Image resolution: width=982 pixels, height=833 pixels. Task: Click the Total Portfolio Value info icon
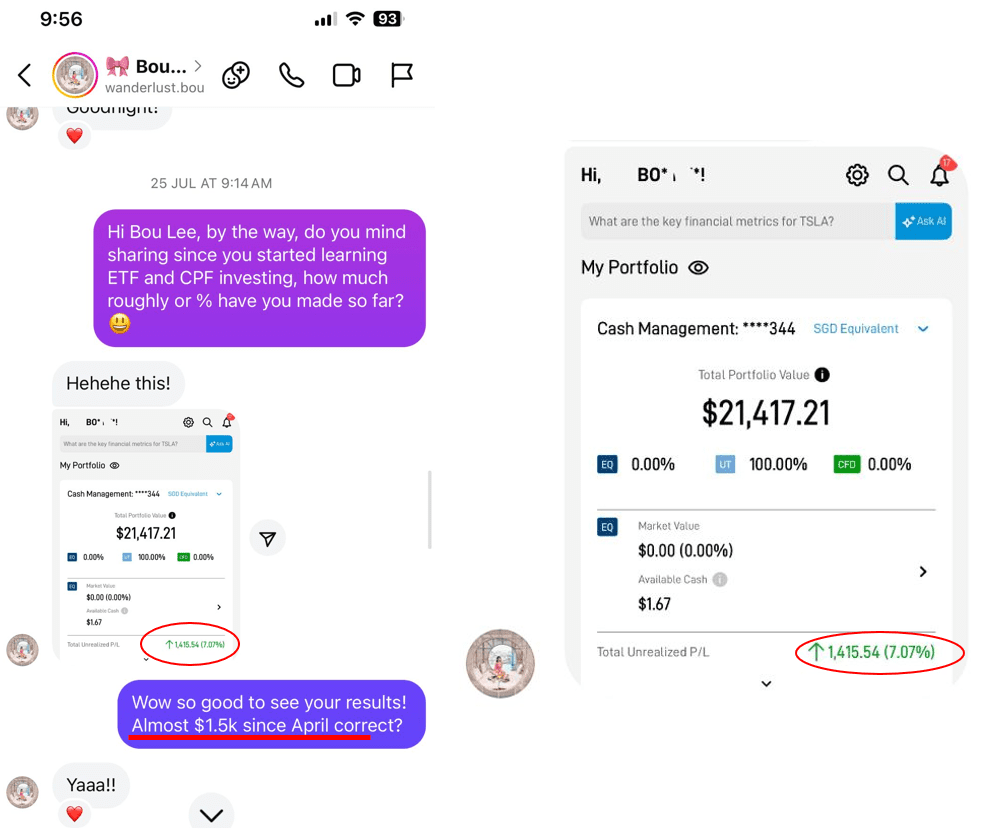822,375
